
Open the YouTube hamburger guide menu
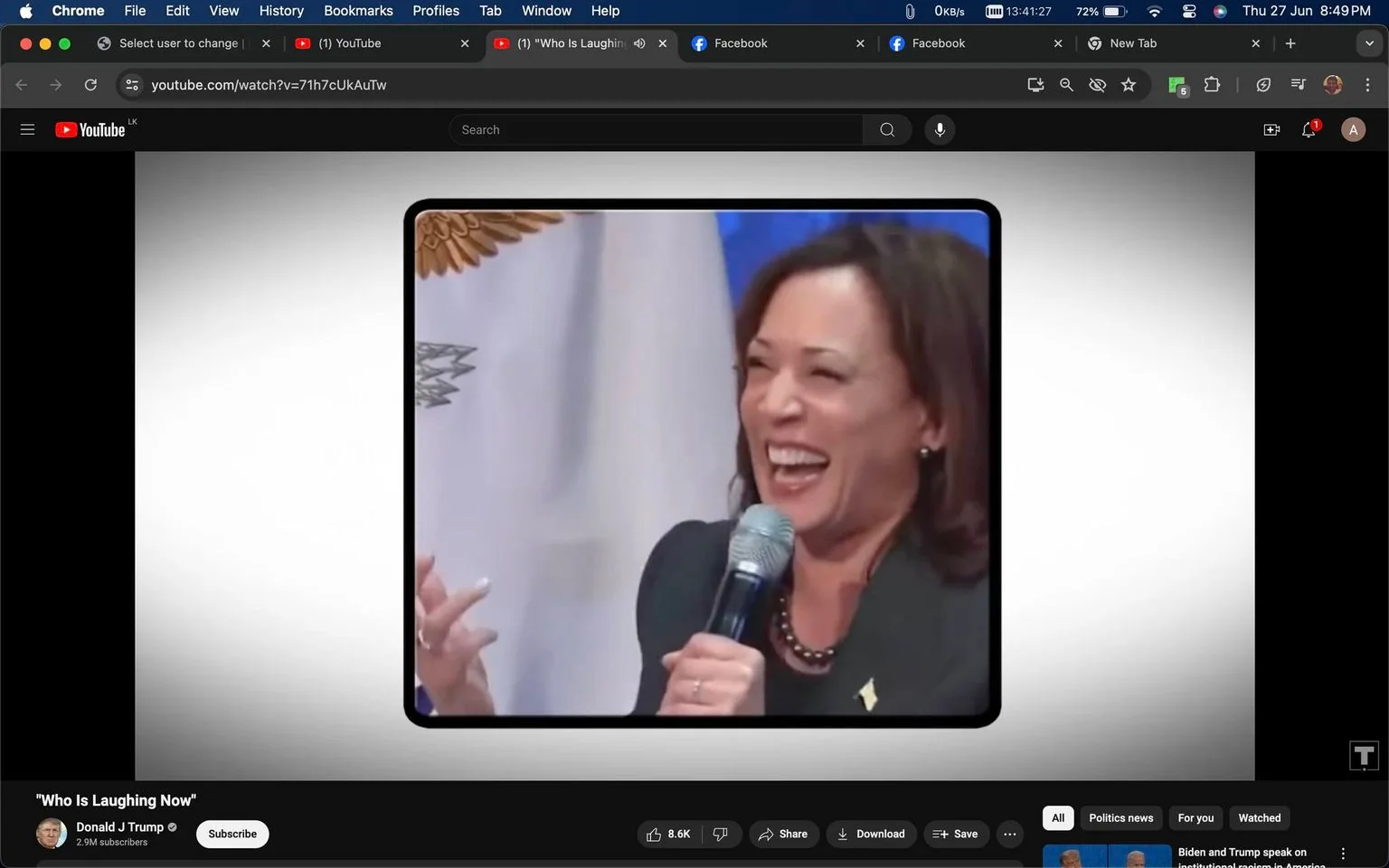27,129
